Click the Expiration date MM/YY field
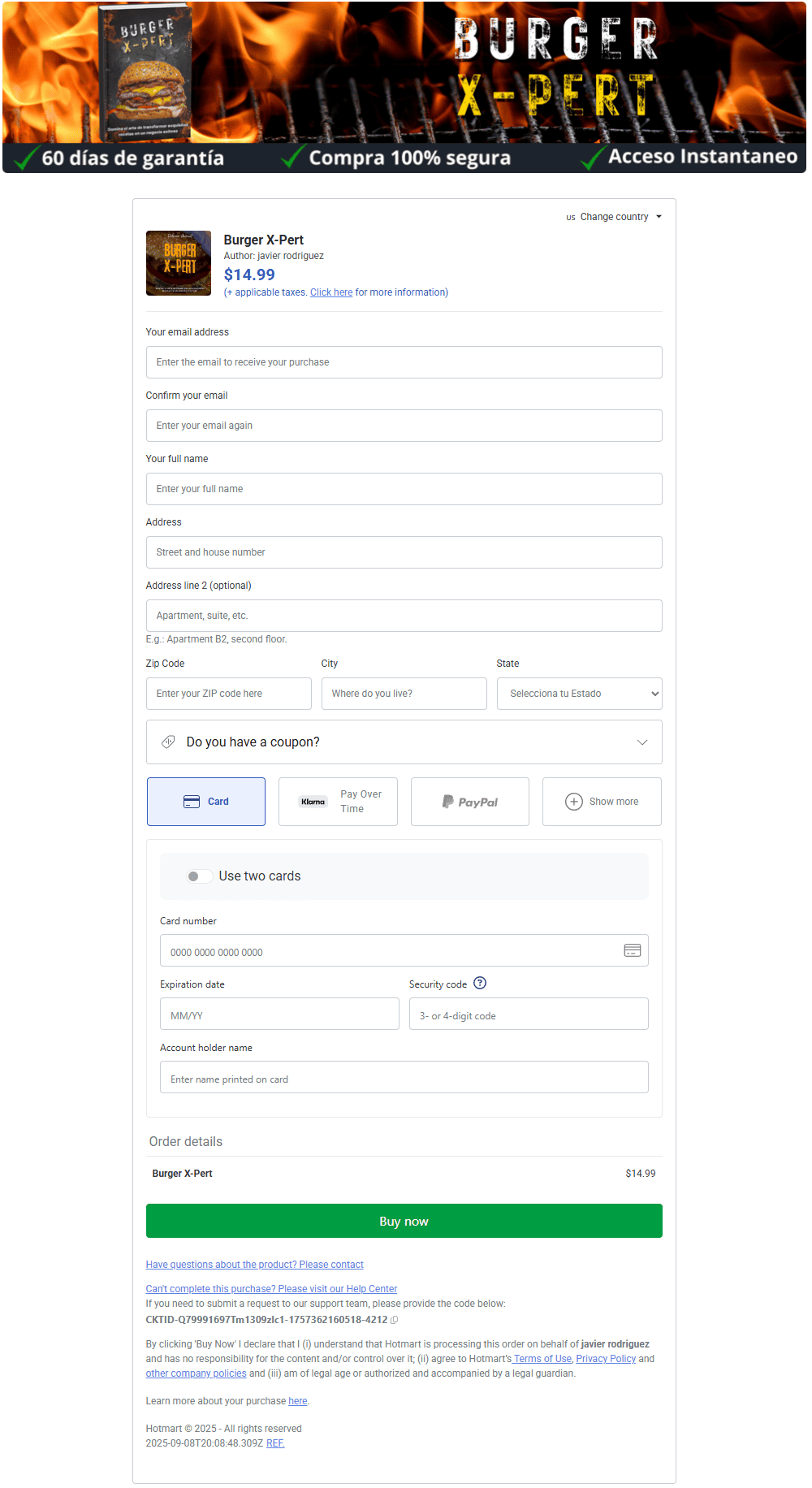Image resolution: width=812 pixels, height=1488 pixels. click(279, 1014)
